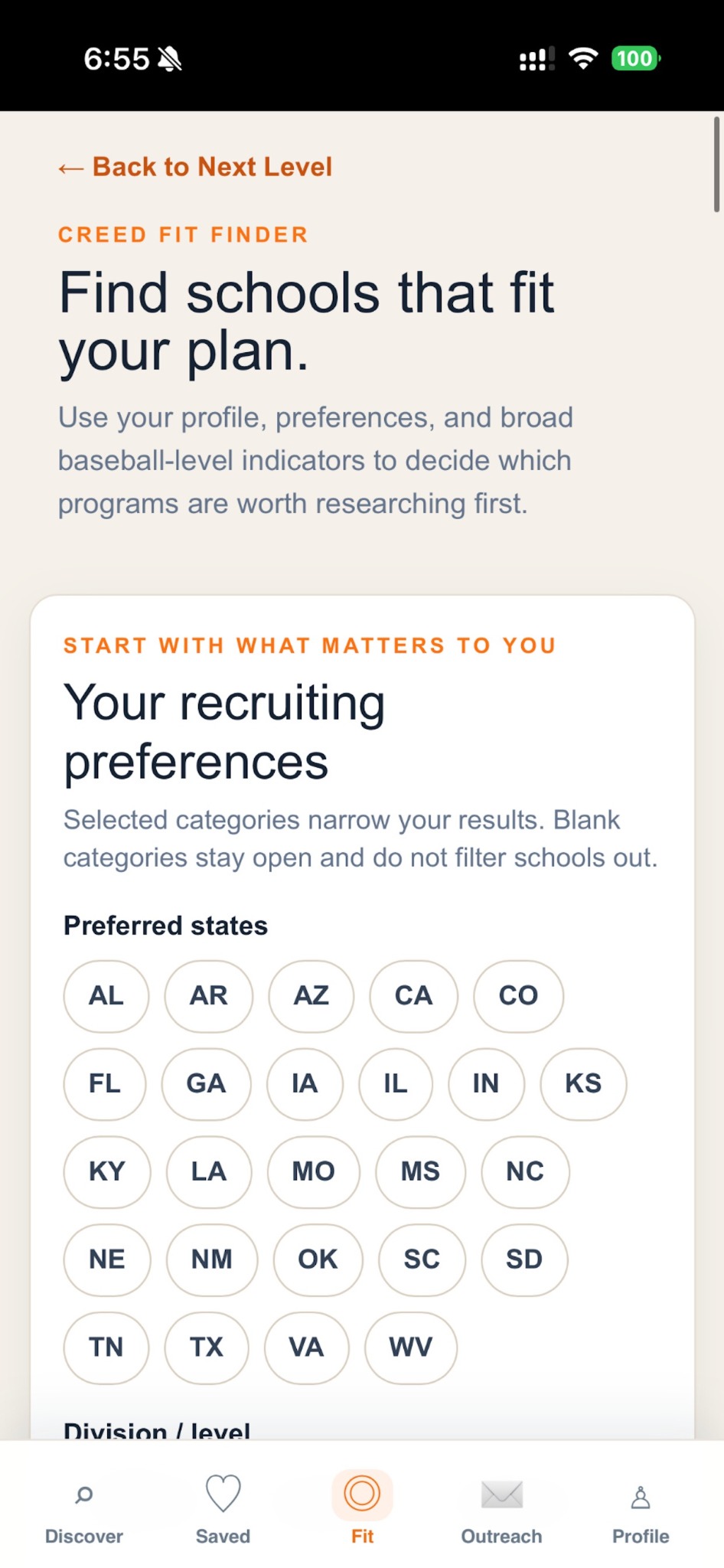
Task: Switch to the Saved tab label
Action: pyautogui.click(x=223, y=1537)
